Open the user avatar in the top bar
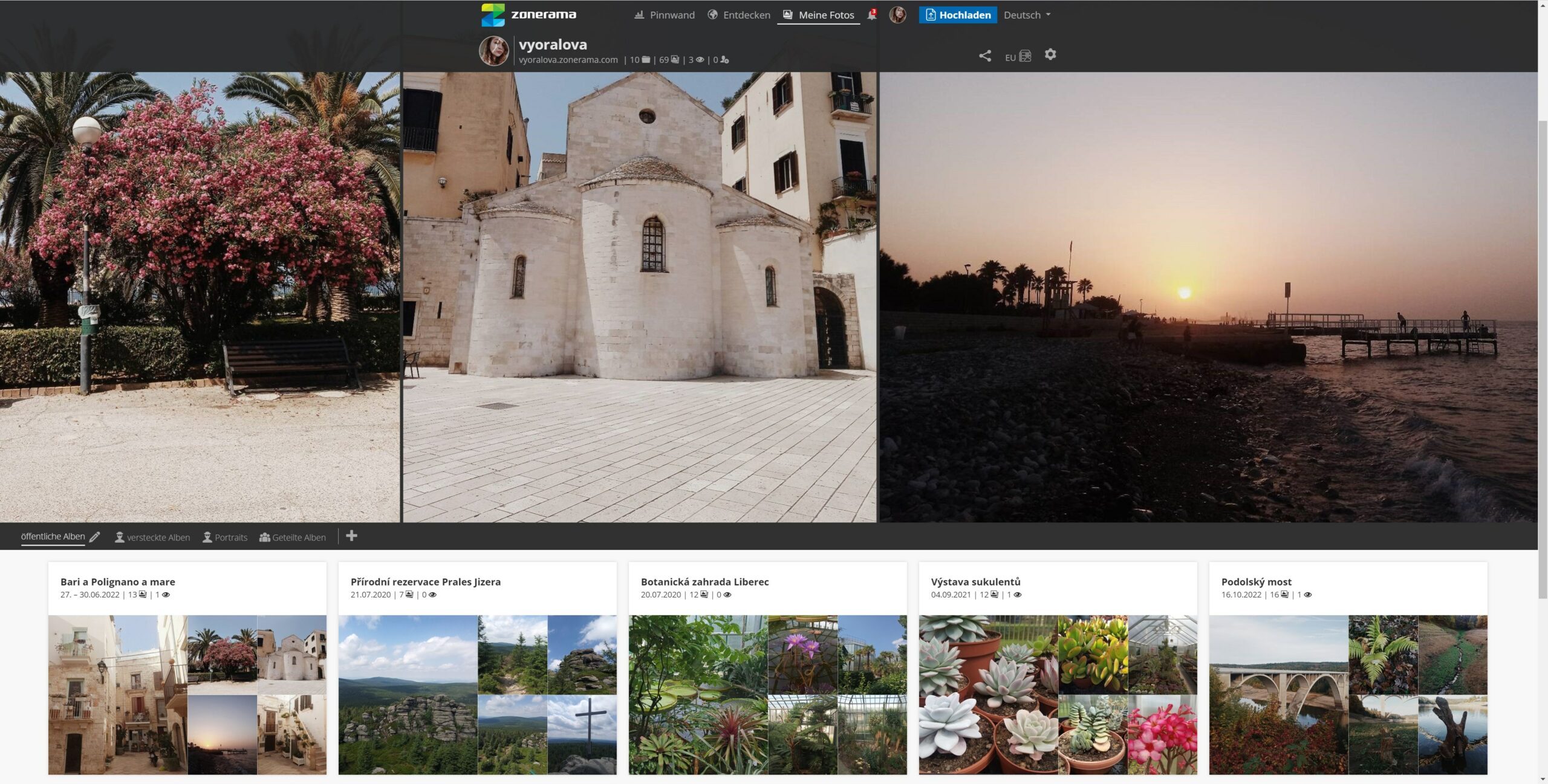 point(897,15)
